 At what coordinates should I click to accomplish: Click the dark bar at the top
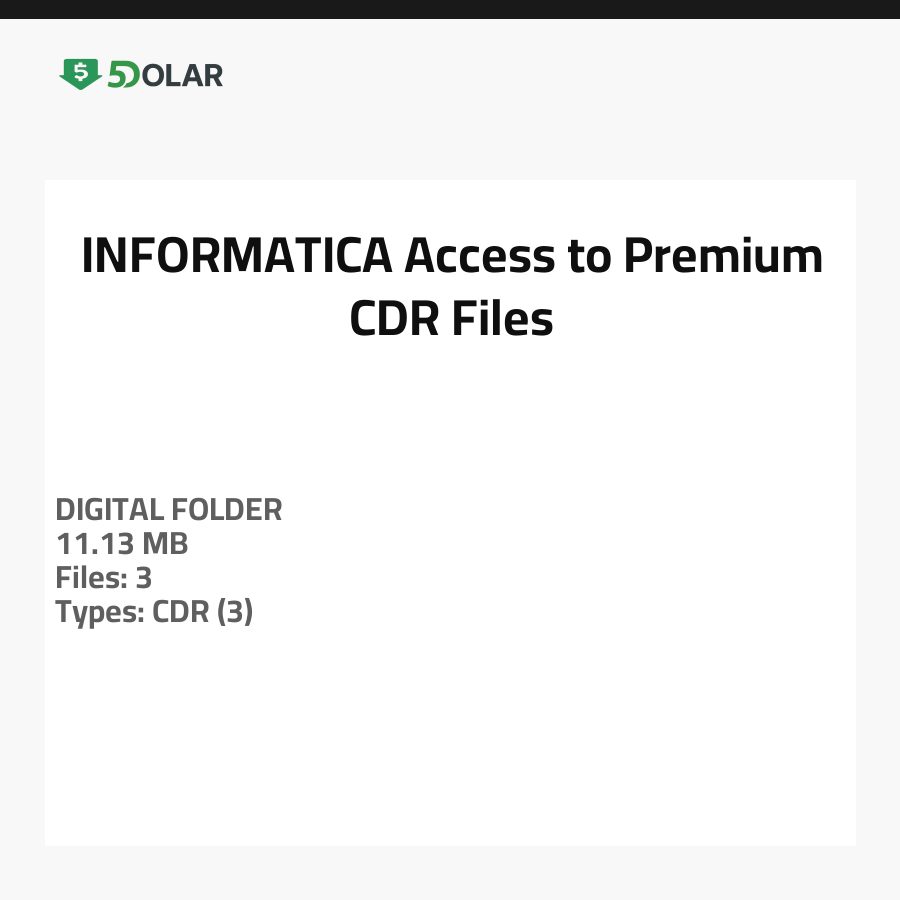tap(450, 9)
